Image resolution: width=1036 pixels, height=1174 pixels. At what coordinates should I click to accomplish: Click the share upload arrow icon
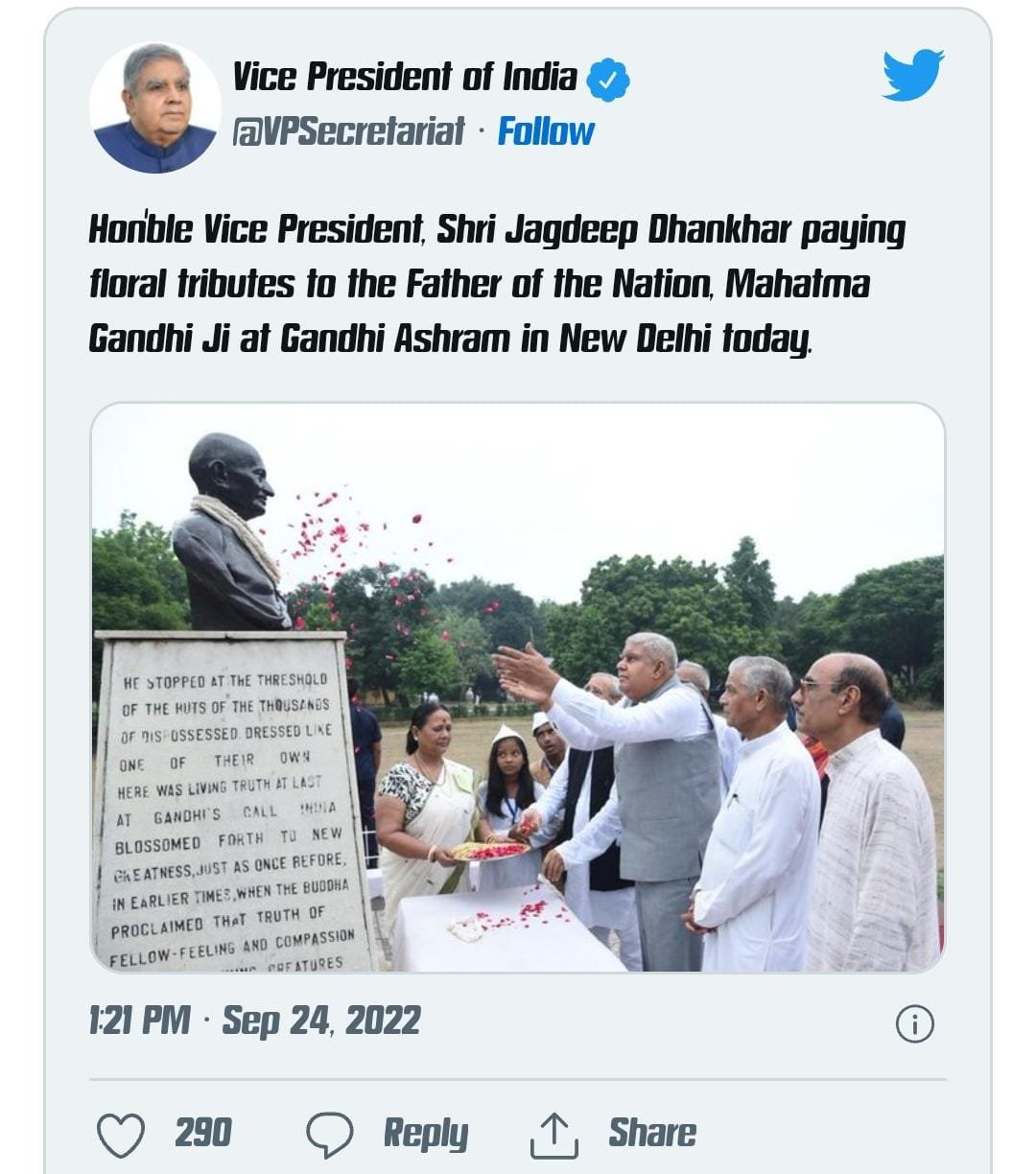point(554,1135)
